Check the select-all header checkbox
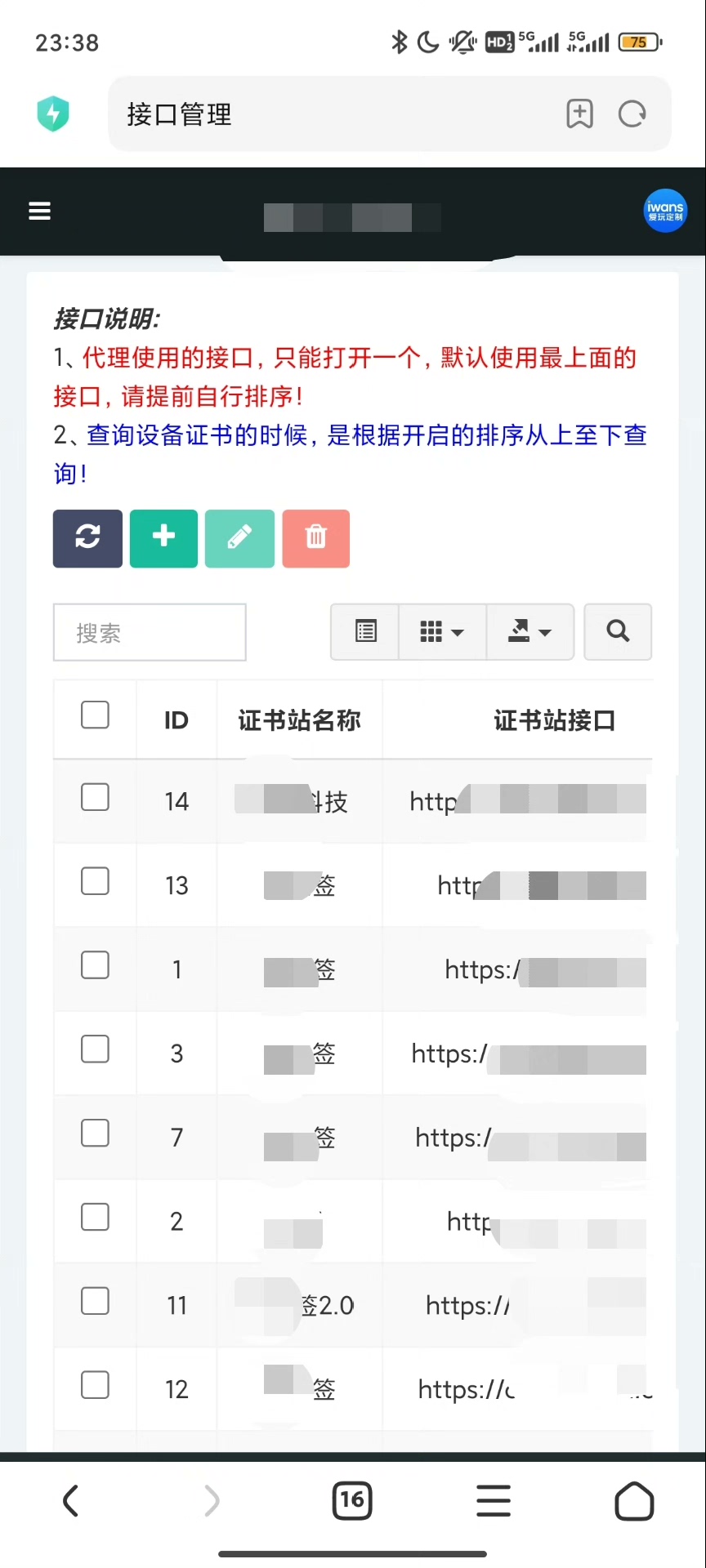 click(x=95, y=715)
